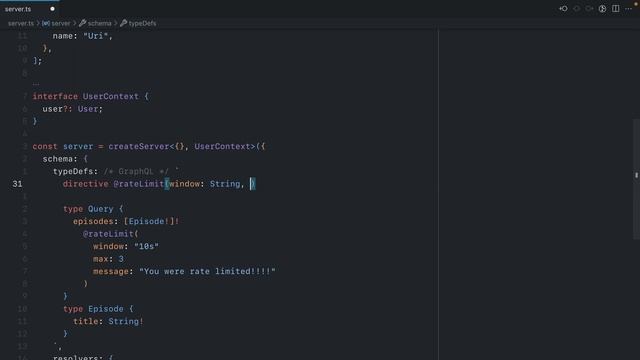Select the schema breadcrumb segment
The image size is (640, 360).
point(100,23)
